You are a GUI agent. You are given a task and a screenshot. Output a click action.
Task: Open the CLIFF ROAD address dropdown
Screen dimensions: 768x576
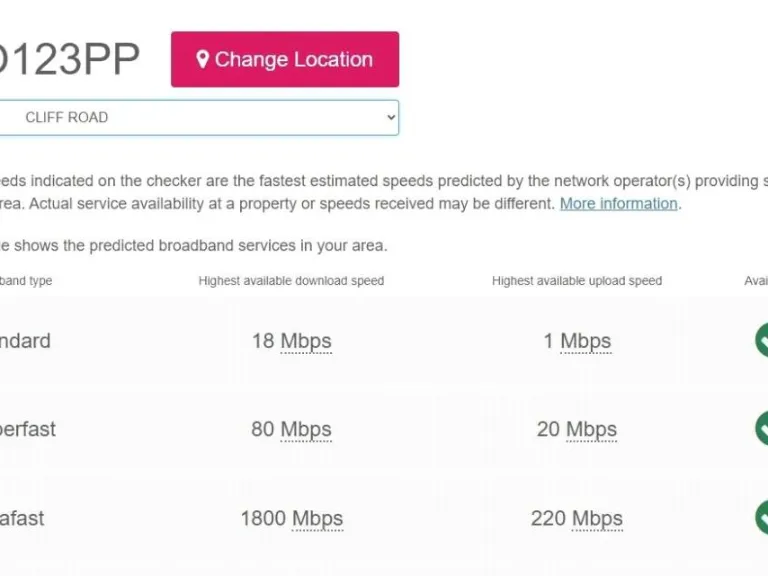(190, 117)
